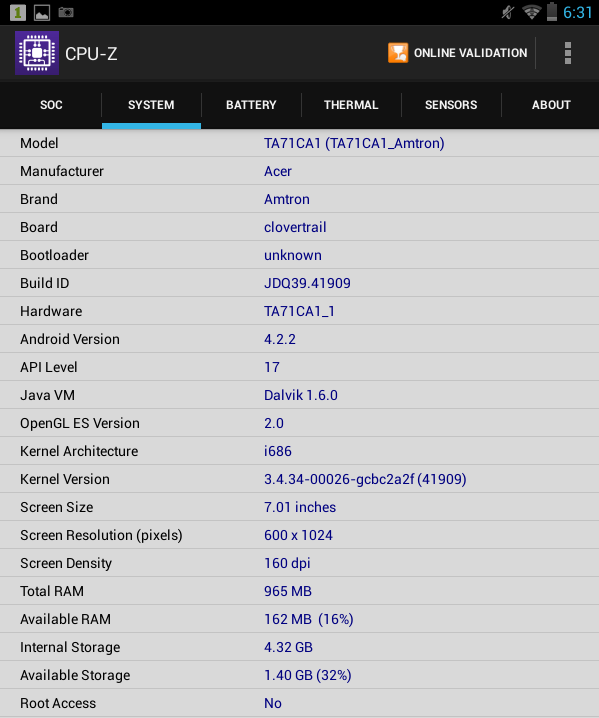Tap API Level value 17
This screenshot has width=599, height=718.
272,367
